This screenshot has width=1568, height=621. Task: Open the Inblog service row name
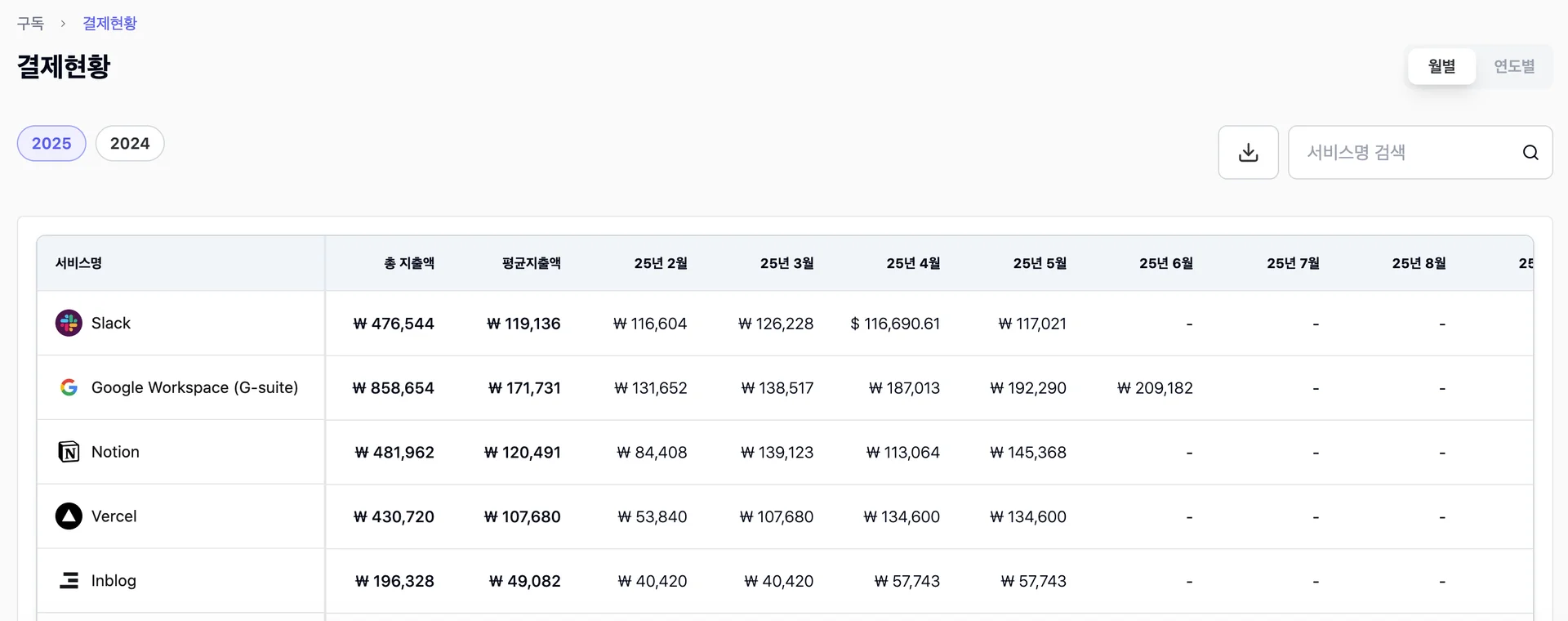tap(114, 580)
